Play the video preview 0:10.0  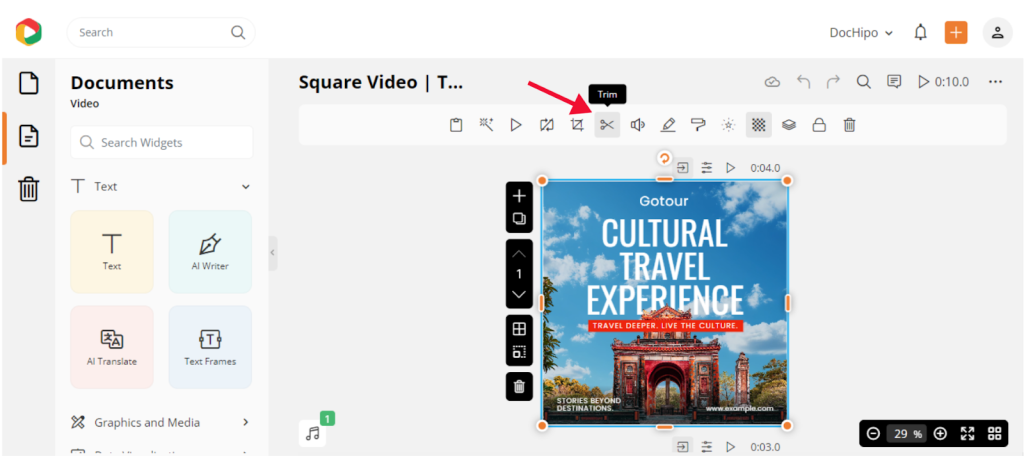pyautogui.click(x=943, y=82)
